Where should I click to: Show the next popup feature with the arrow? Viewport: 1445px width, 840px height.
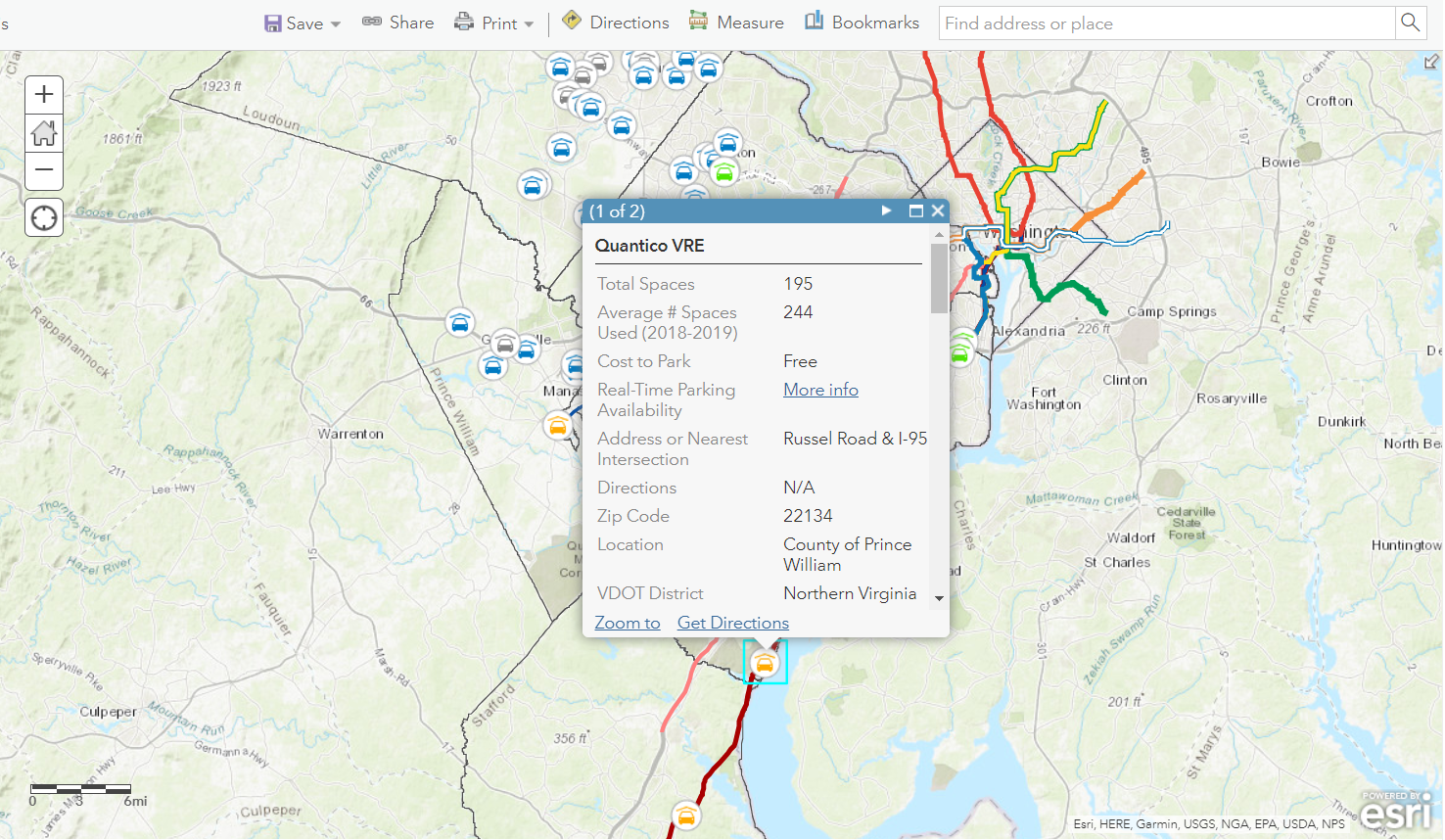[x=886, y=210]
